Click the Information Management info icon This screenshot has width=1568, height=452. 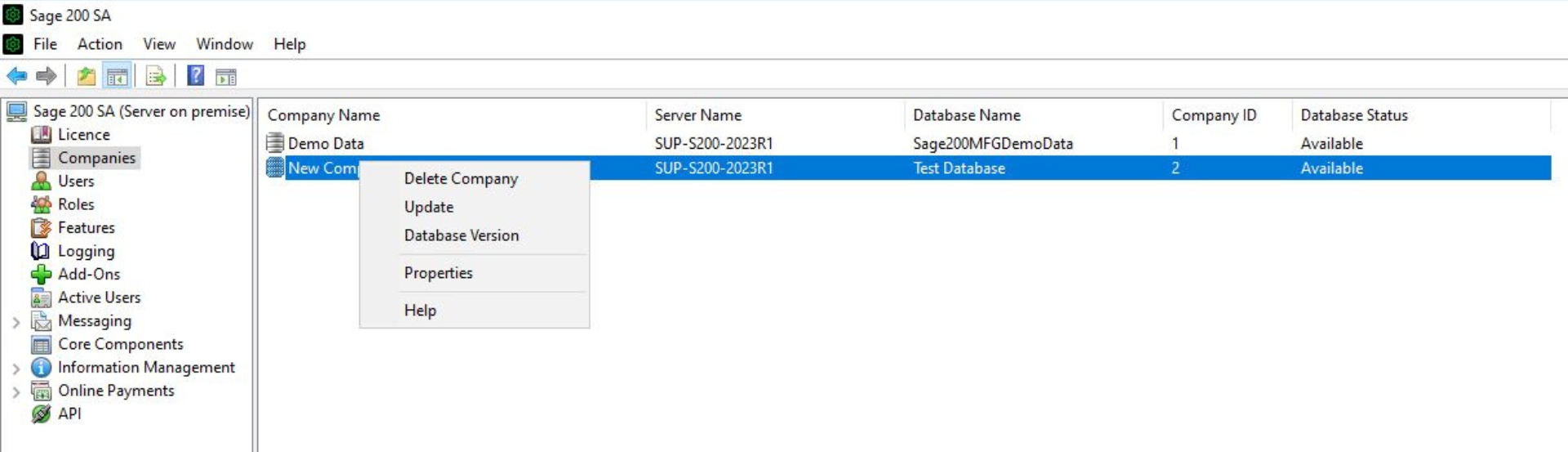pyautogui.click(x=41, y=368)
